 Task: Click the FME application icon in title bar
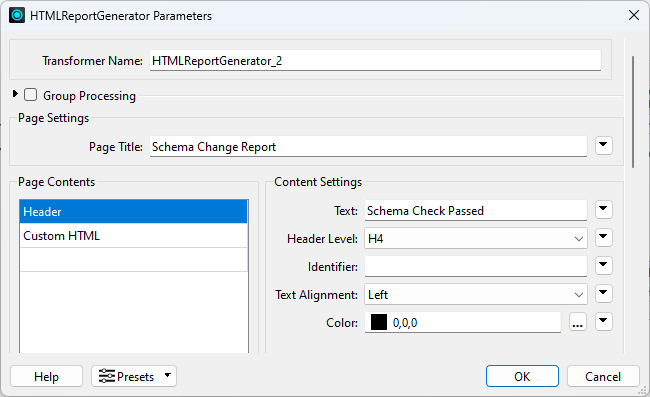point(17,16)
